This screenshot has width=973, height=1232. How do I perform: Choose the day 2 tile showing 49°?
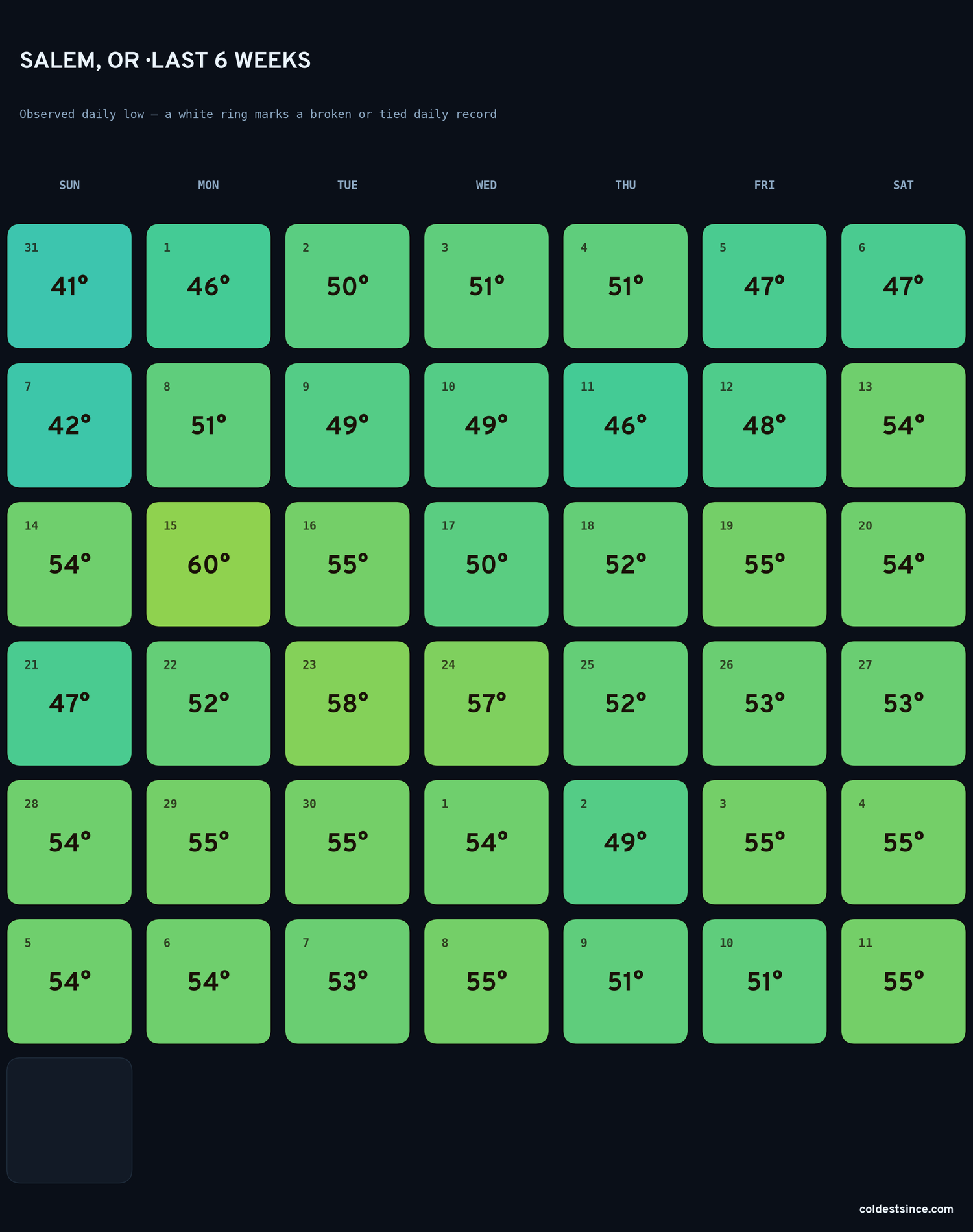coord(625,842)
